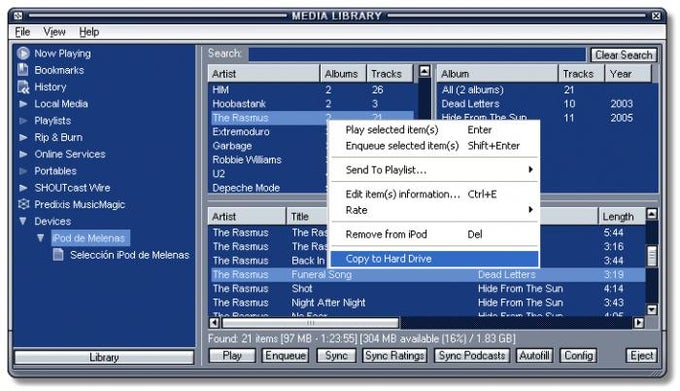Expand the Playlists tree node
The width and height of the screenshot is (680, 391).
[23, 121]
